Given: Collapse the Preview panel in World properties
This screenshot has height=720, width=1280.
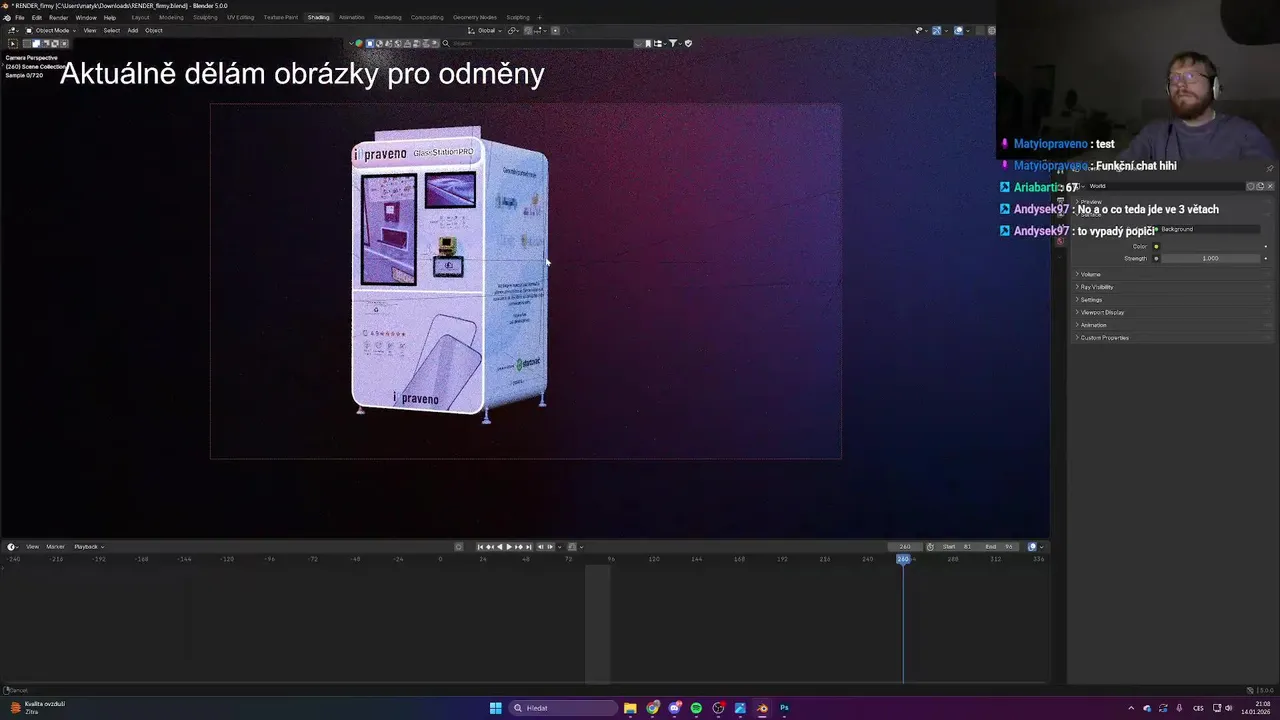Looking at the screenshot, I should pyautogui.click(x=1090, y=202).
